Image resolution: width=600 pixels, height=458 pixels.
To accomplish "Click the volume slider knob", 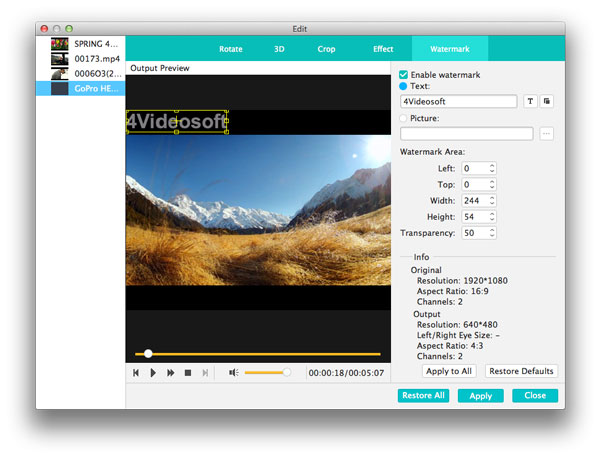I will click(x=286, y=372).
